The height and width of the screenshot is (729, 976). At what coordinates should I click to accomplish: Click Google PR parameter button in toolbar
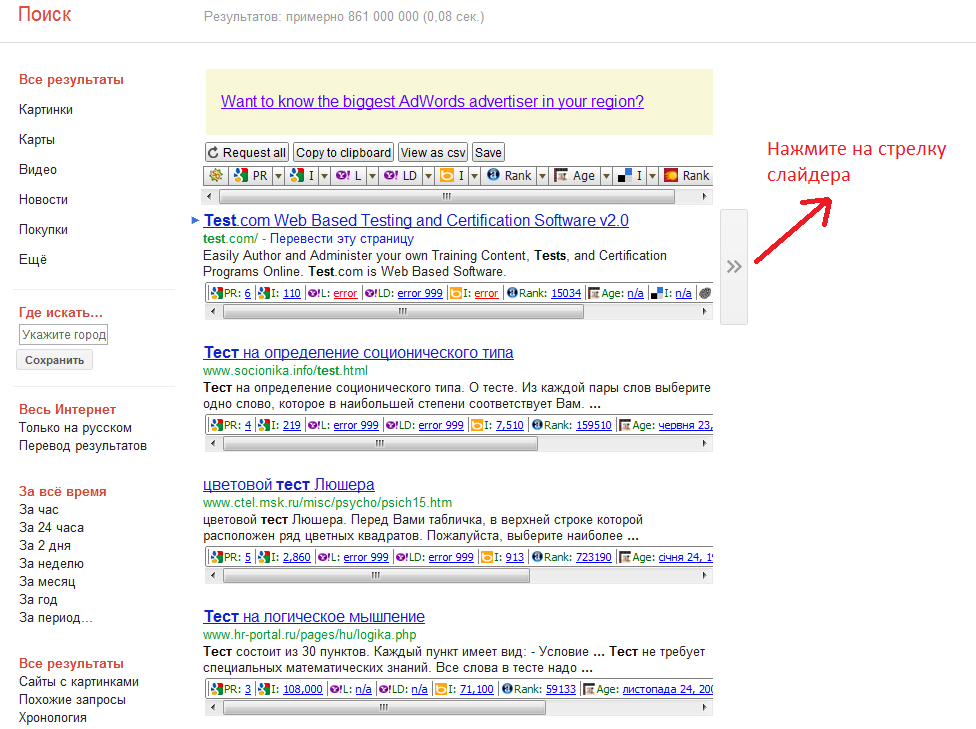[x=251, y=176]
